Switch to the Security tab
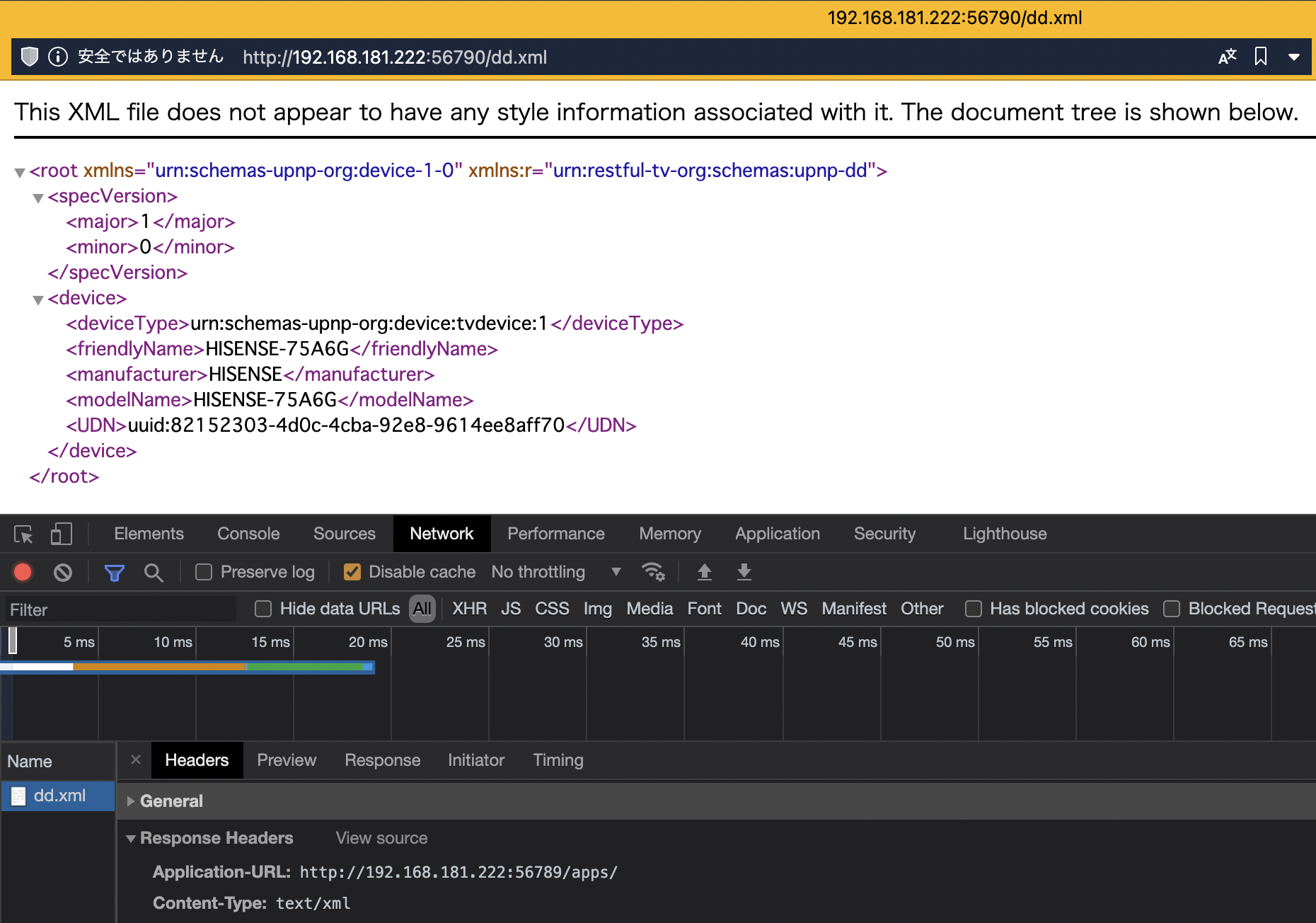Screen dimensions: 1316x923 pos(884,534)
